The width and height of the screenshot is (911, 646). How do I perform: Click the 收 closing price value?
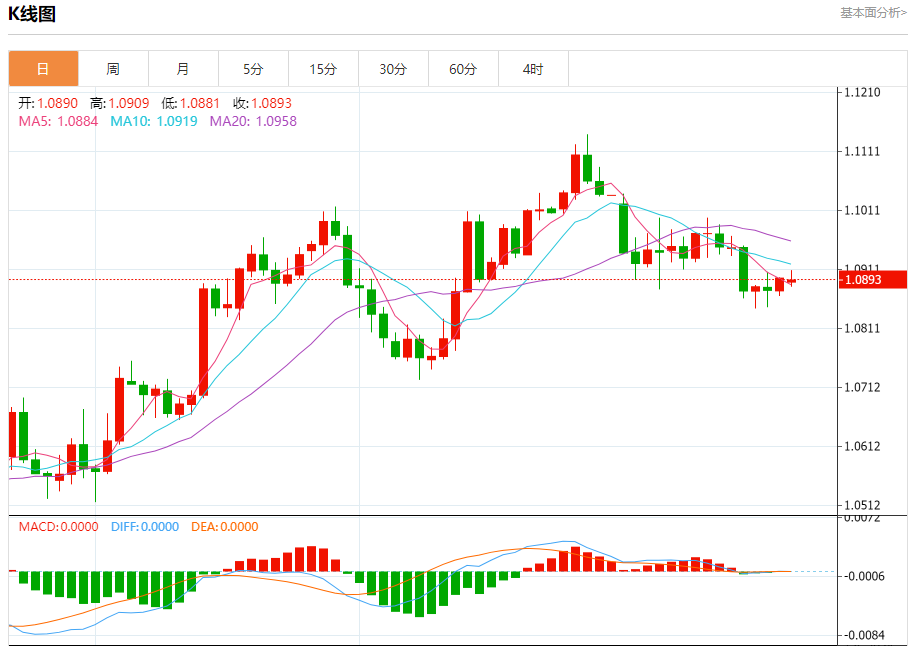click(x=271, y=103)
